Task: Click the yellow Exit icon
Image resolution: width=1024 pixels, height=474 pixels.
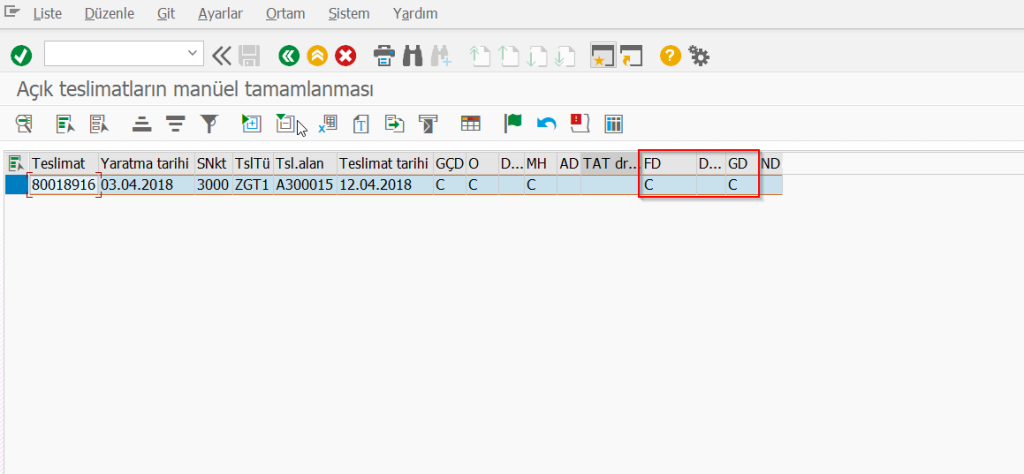Action: pos(317,56)
